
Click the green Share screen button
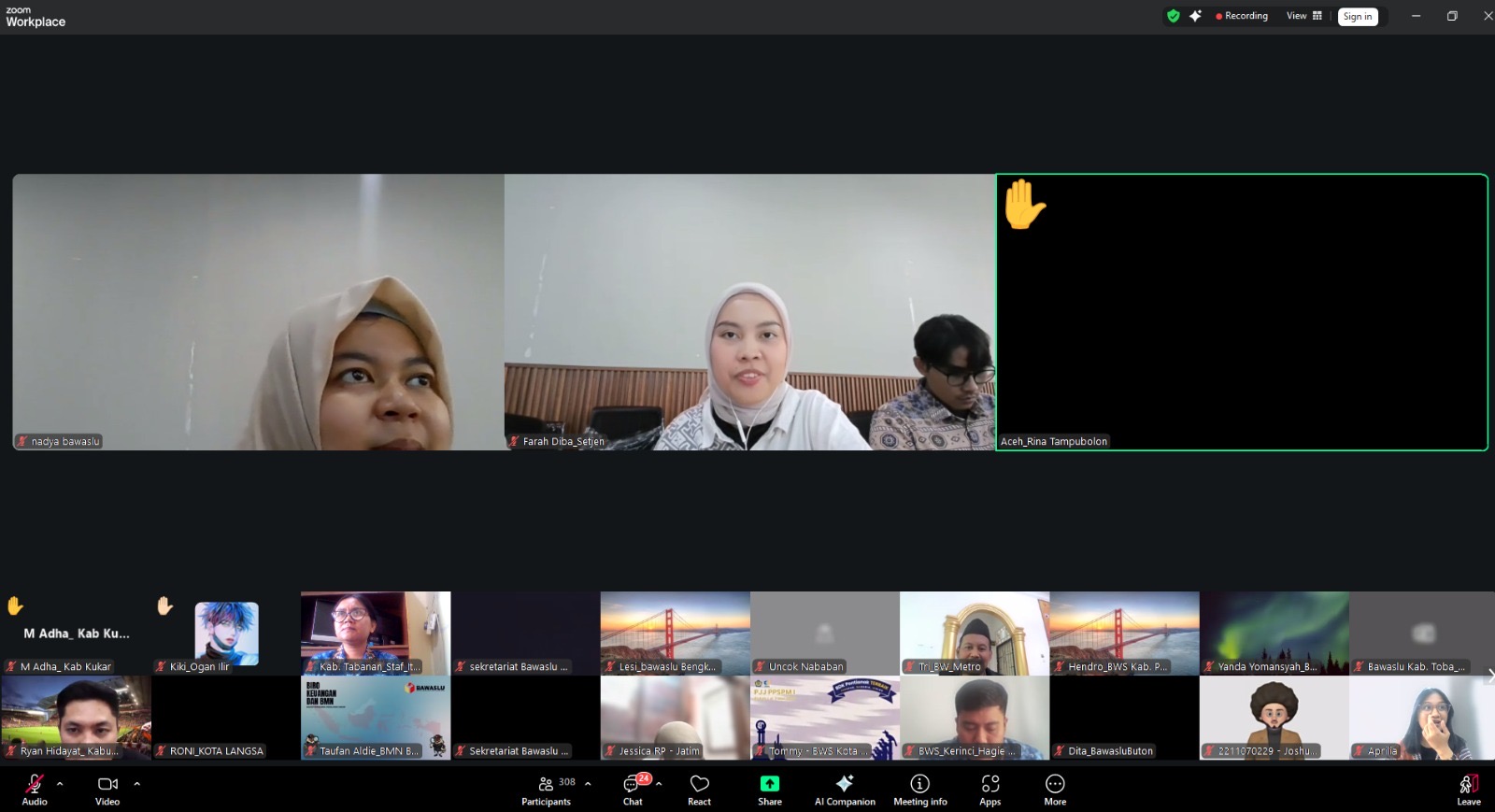click(x=769, y=789)
